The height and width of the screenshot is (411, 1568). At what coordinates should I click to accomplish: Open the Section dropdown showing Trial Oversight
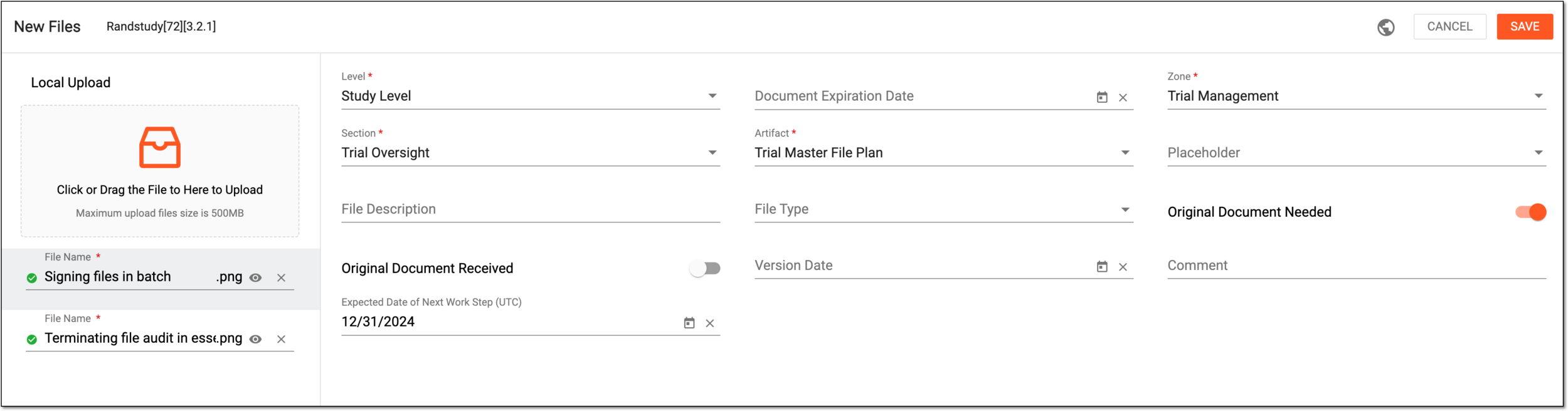point(530,153)
